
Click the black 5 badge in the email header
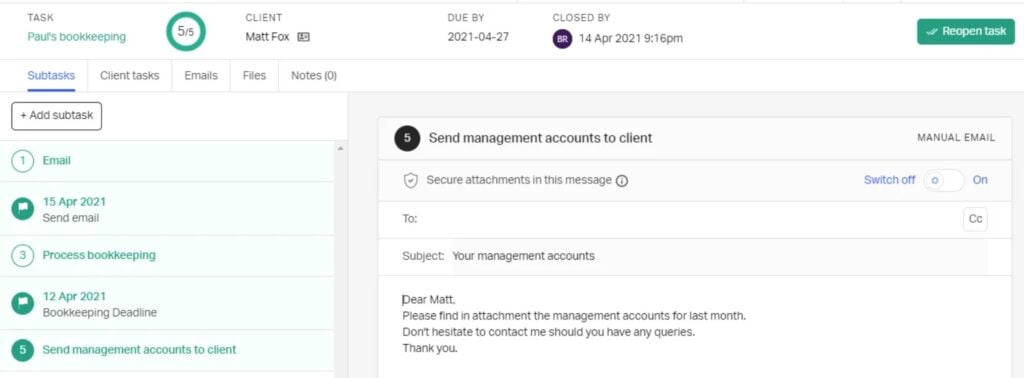pos(407,138)
